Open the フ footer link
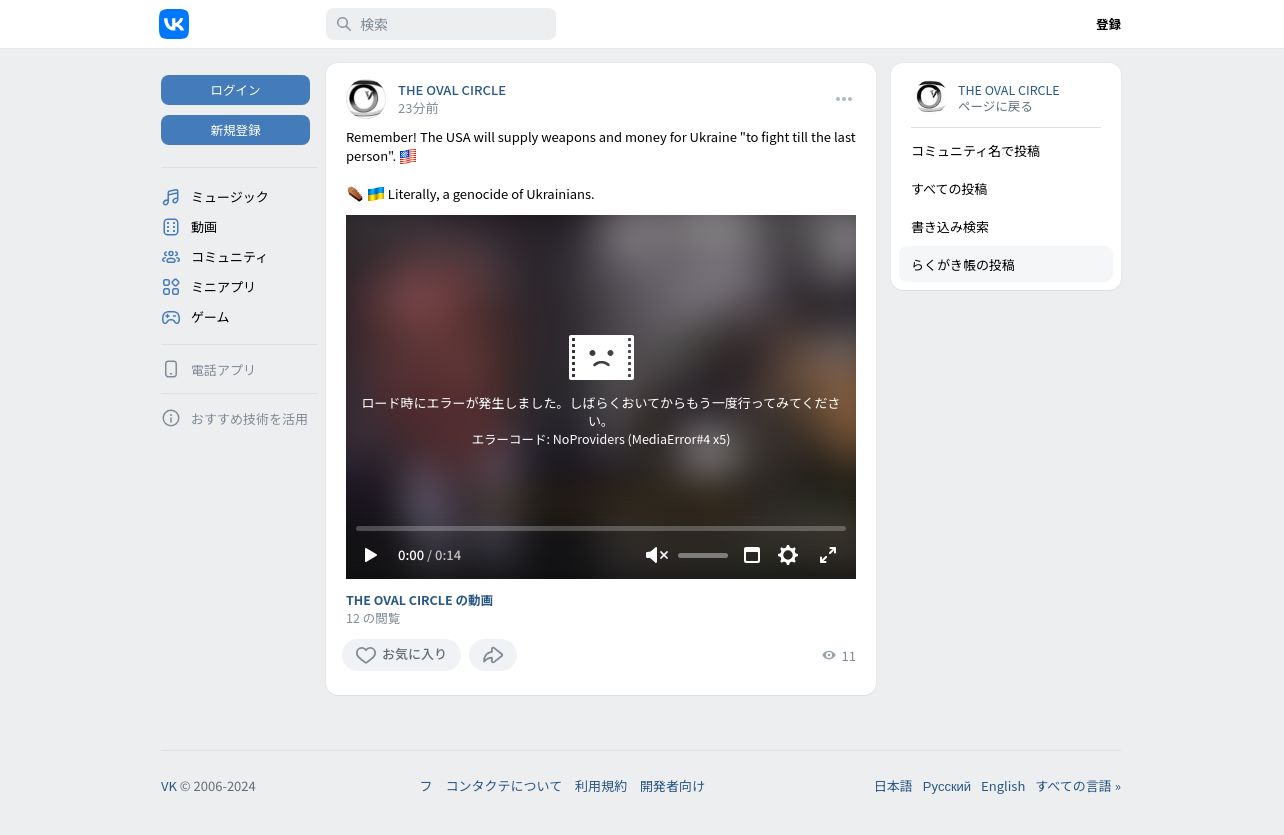Screen dimensions: 1284x835 (426, 786)
